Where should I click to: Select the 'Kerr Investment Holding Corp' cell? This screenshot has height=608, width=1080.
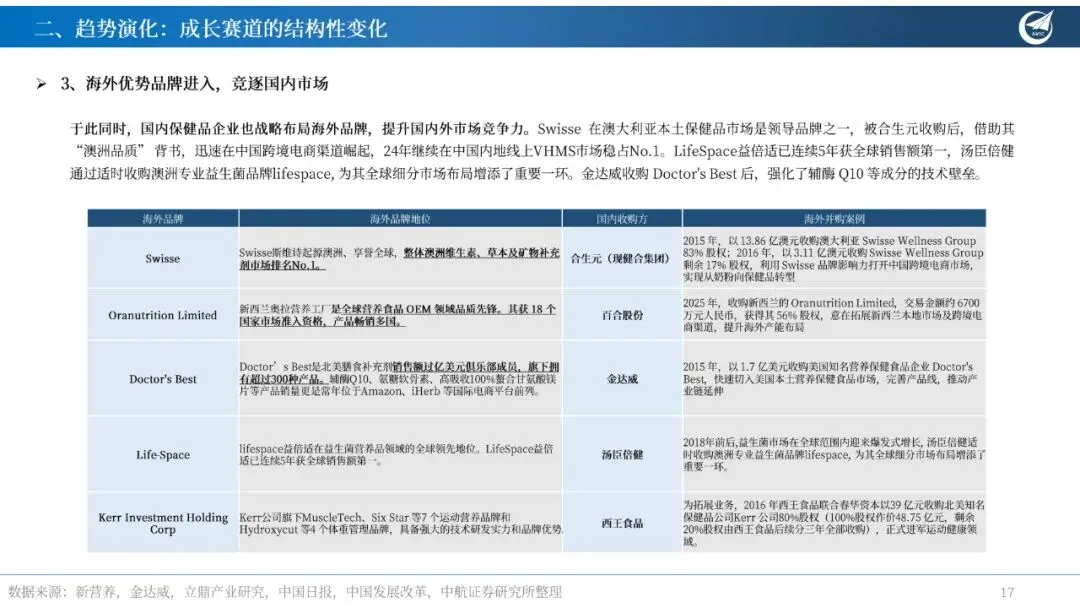click(x=163, y=523)
